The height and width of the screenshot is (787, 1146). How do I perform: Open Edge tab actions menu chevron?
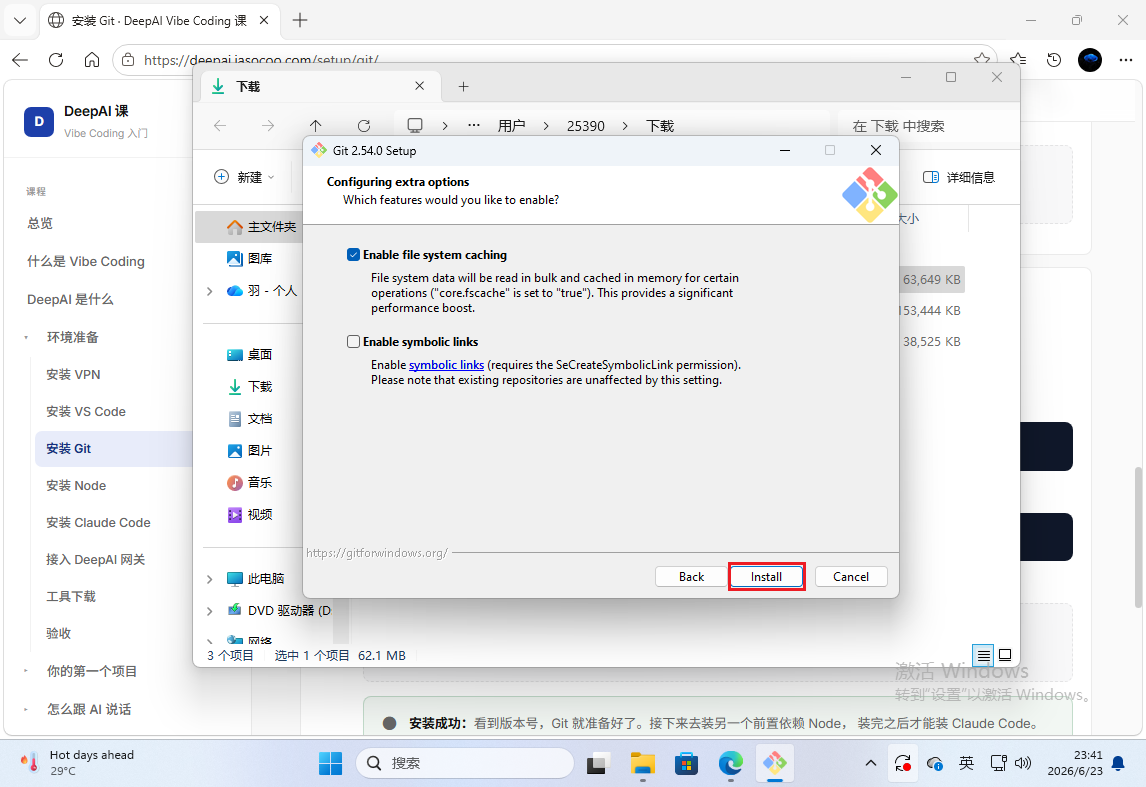[x=20, y=20]
